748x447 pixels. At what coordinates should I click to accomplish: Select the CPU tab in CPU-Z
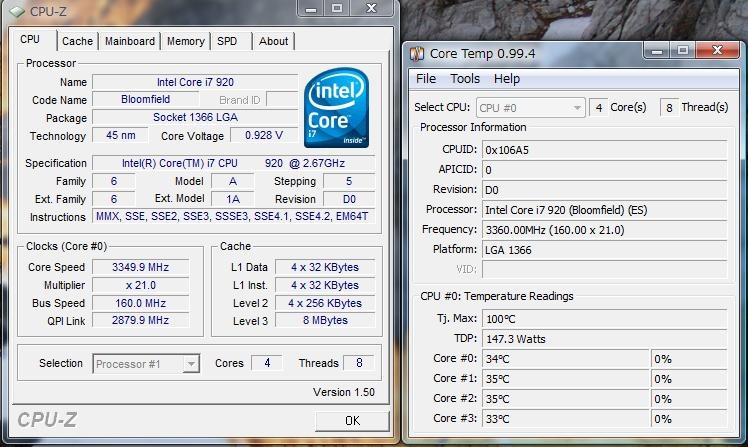coord(30,39)
